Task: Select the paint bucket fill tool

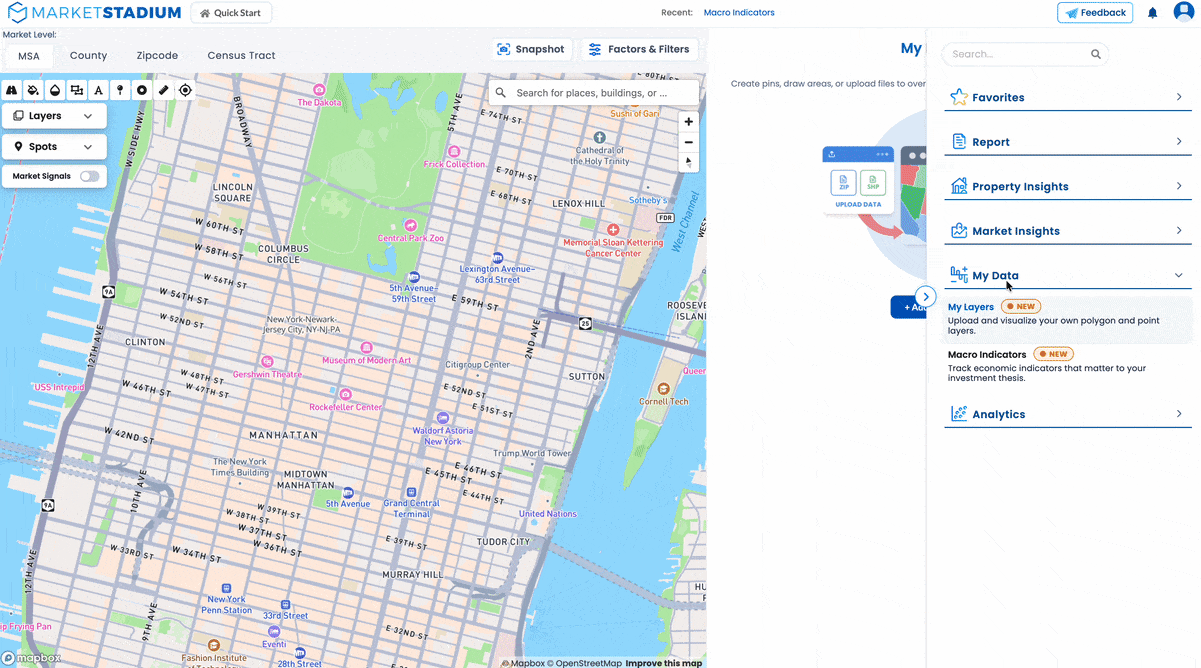Action: click(x=33, y=90)
